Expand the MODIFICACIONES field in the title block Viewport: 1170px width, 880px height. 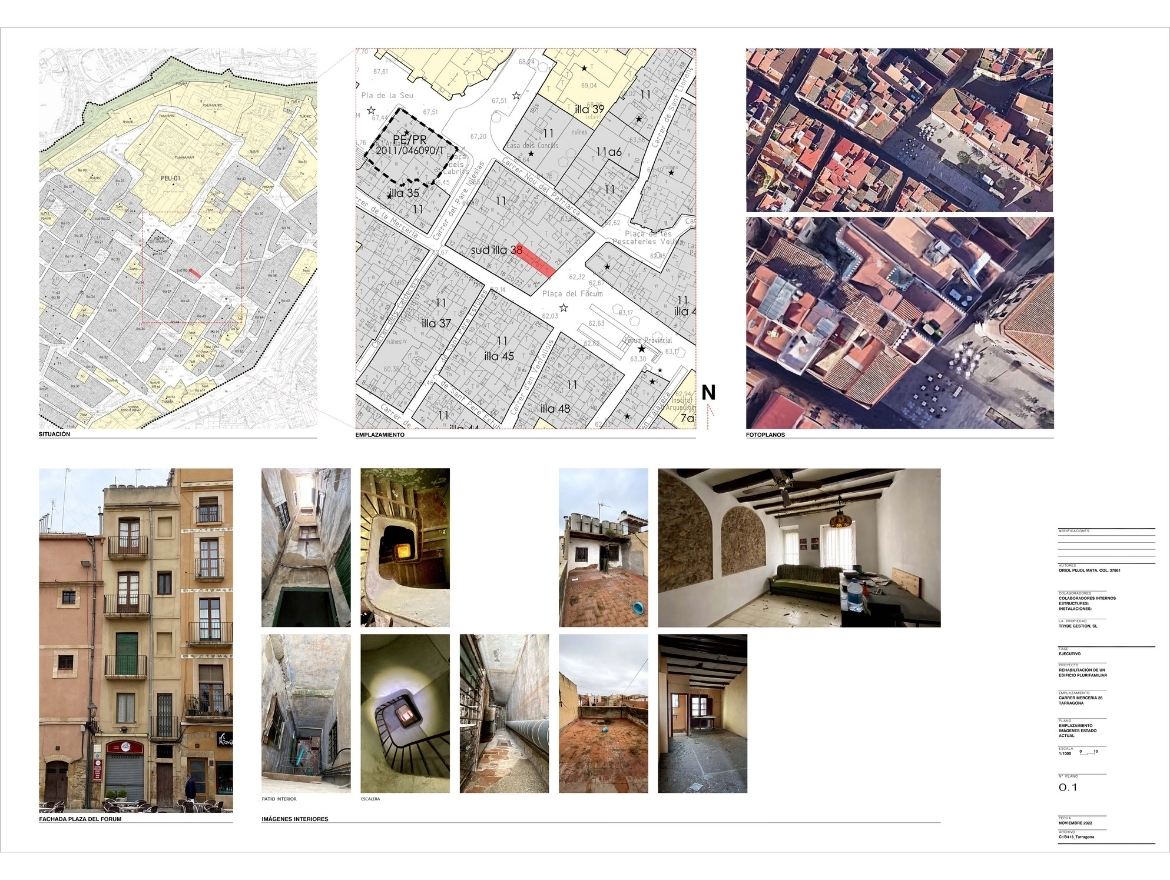click(x=1072, y=530)
